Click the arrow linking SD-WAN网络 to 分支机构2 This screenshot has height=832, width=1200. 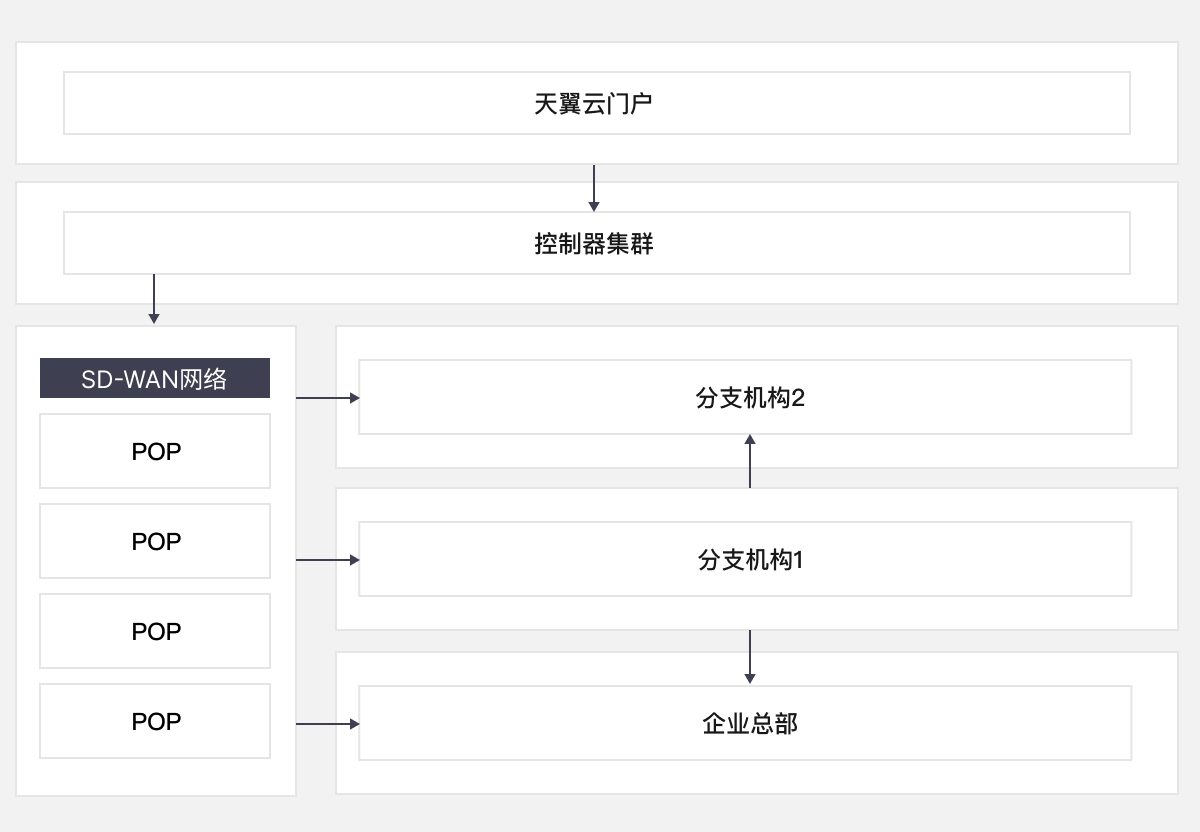(325, 397)
